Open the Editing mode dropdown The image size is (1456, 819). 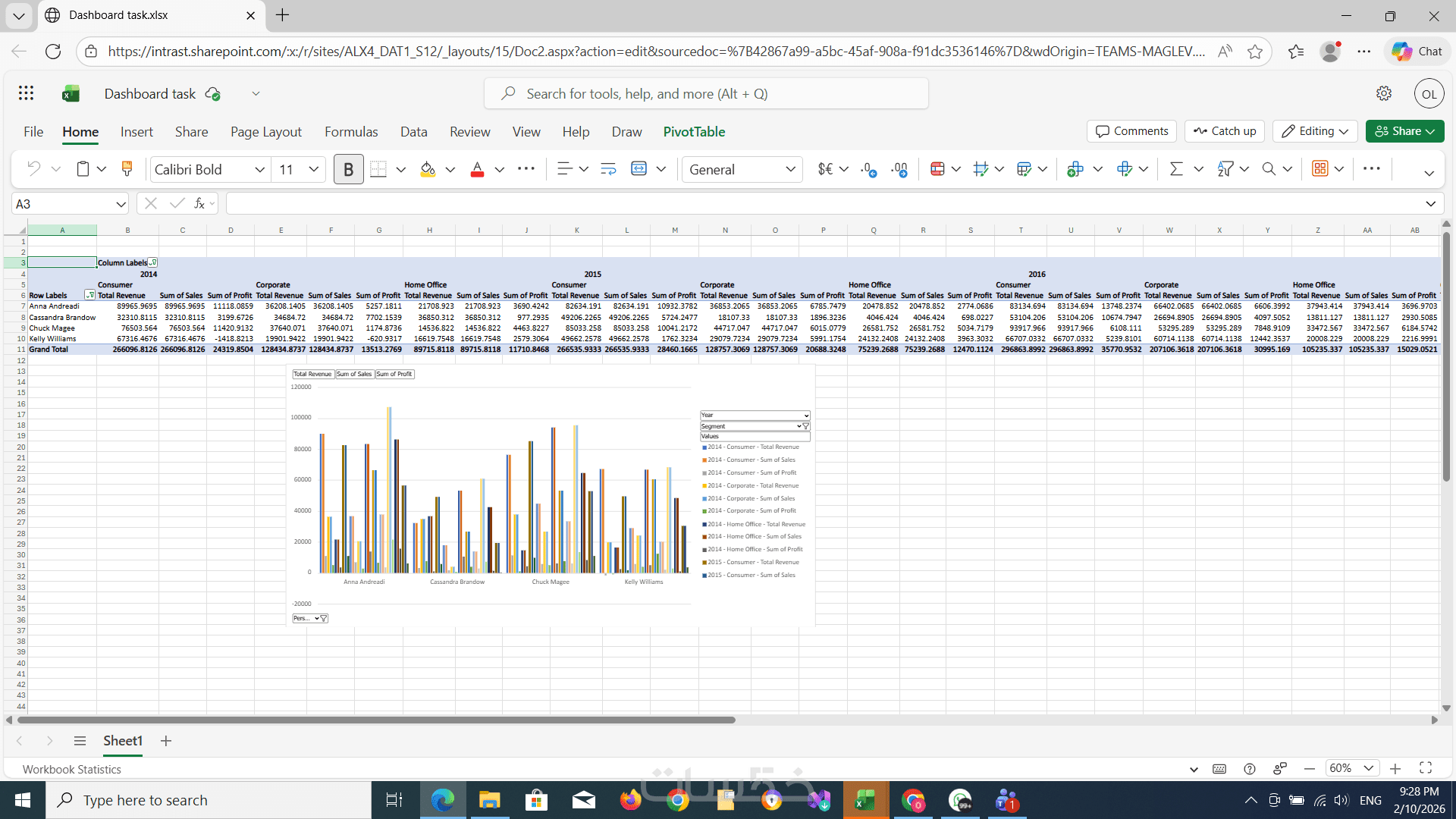point(1315,131)
